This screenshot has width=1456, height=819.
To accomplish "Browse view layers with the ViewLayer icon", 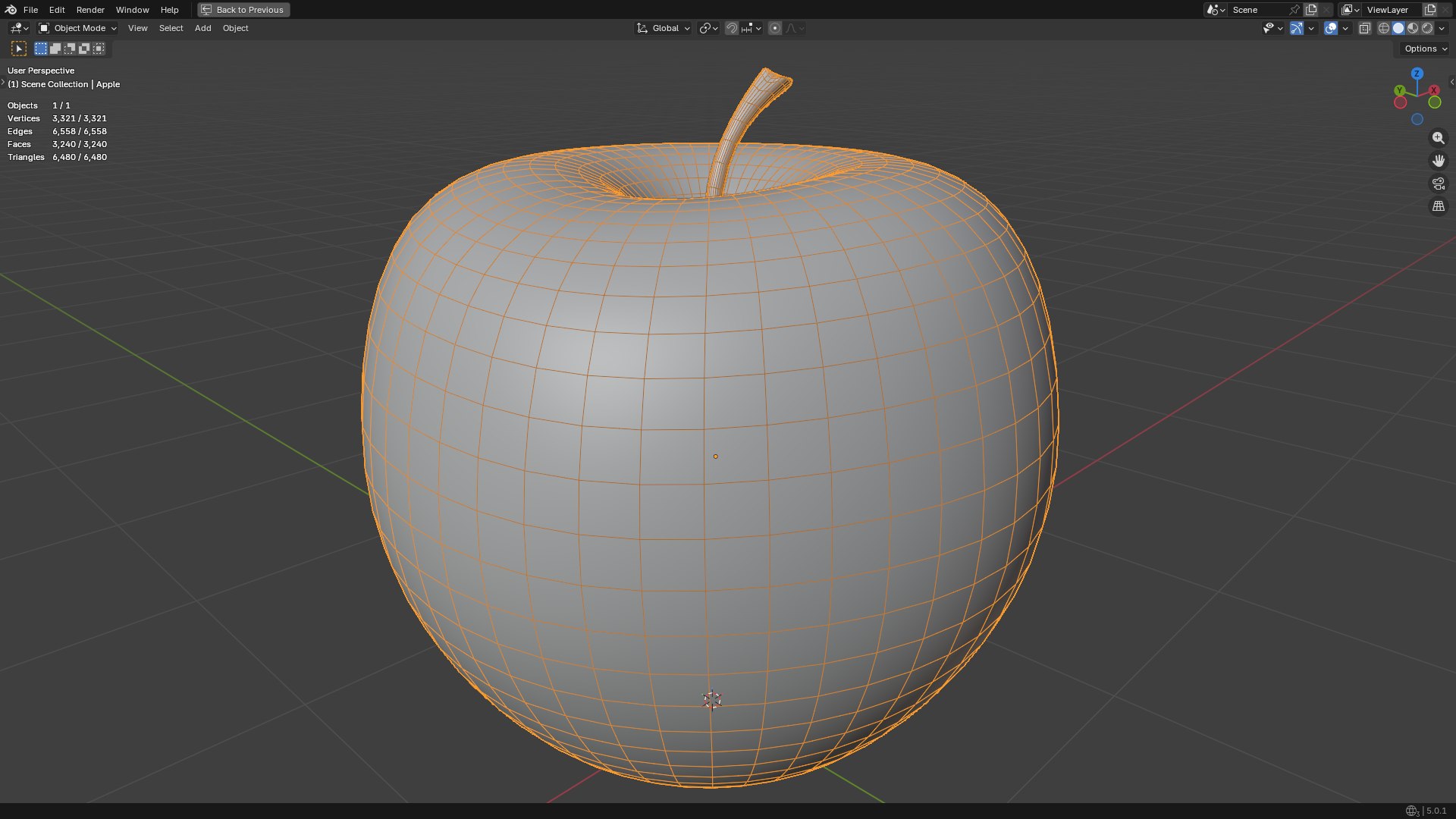I will (1350, 10).
